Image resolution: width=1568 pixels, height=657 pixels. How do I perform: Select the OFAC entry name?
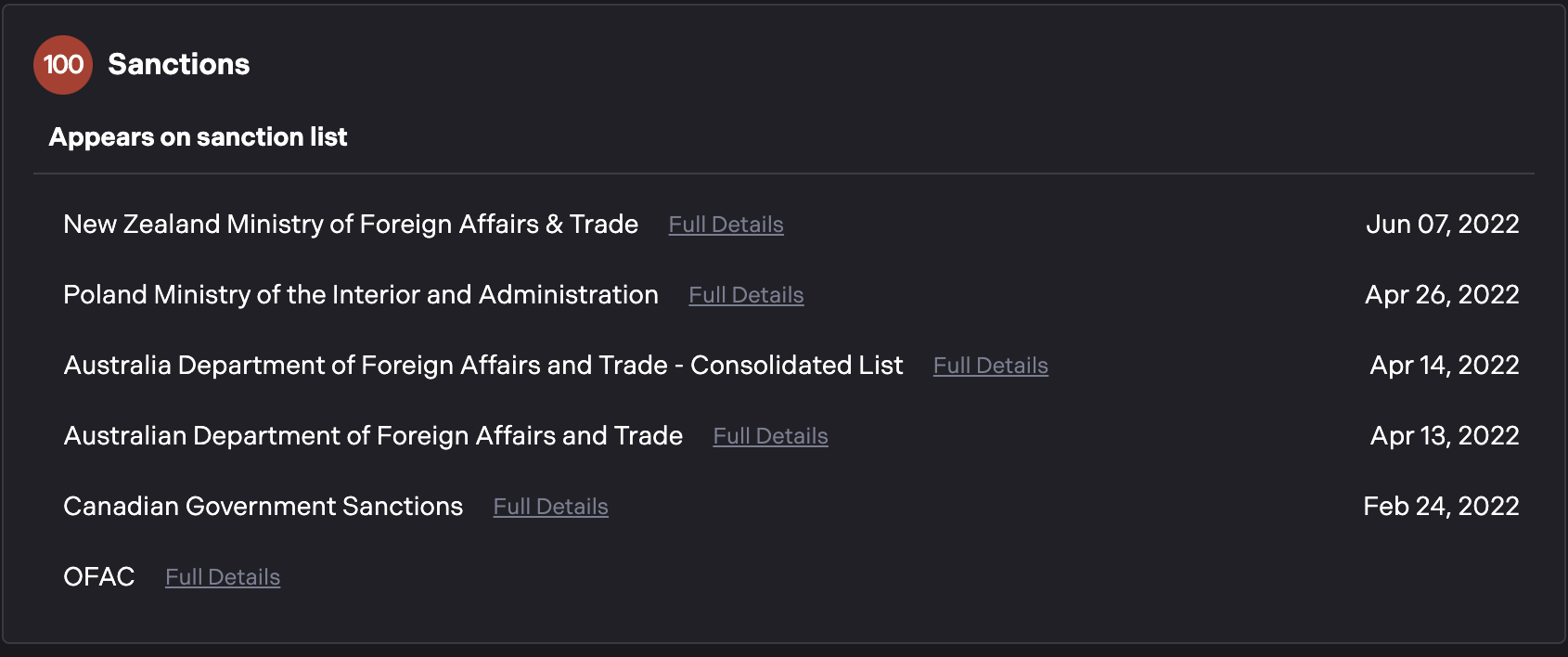[x=99, y=577]
